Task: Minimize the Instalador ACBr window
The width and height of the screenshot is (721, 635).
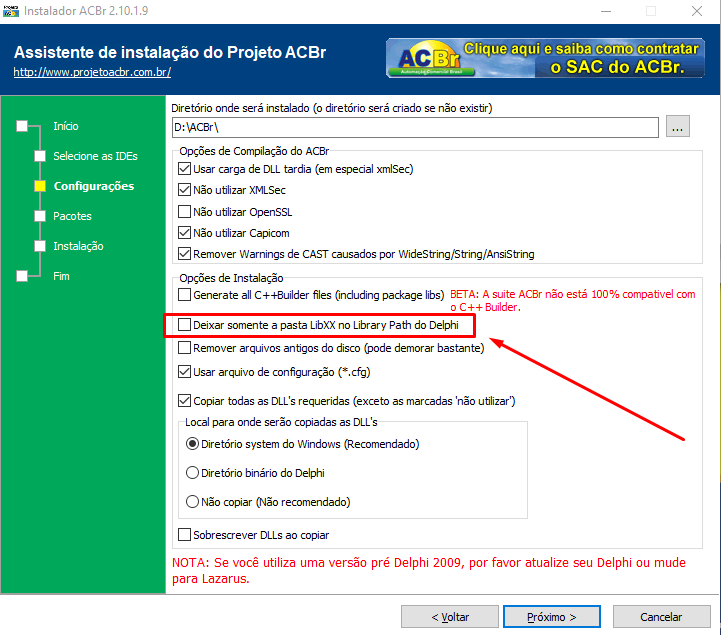Action: pos(606,11)
